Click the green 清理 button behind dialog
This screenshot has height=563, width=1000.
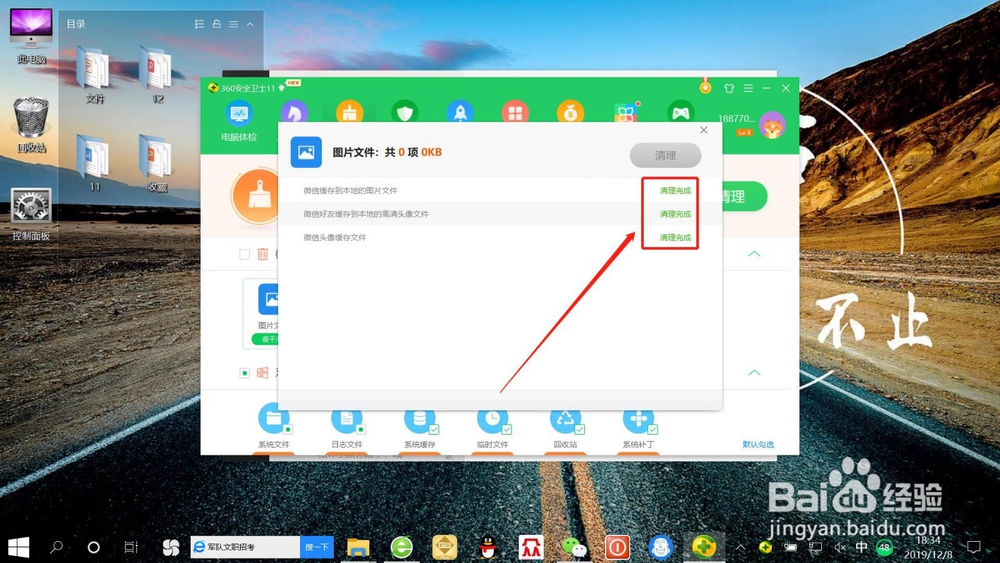[744, 196]
